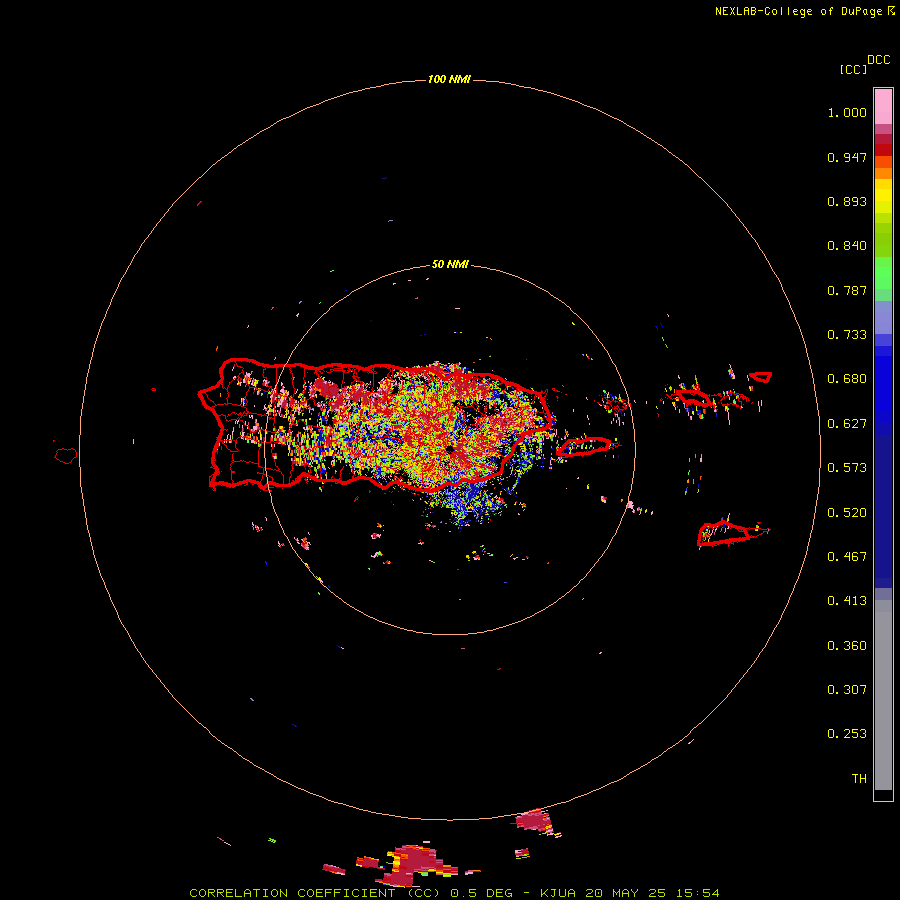Click the CORRELATION COEFFICIENT (CC) caption text

pos(315,893)
